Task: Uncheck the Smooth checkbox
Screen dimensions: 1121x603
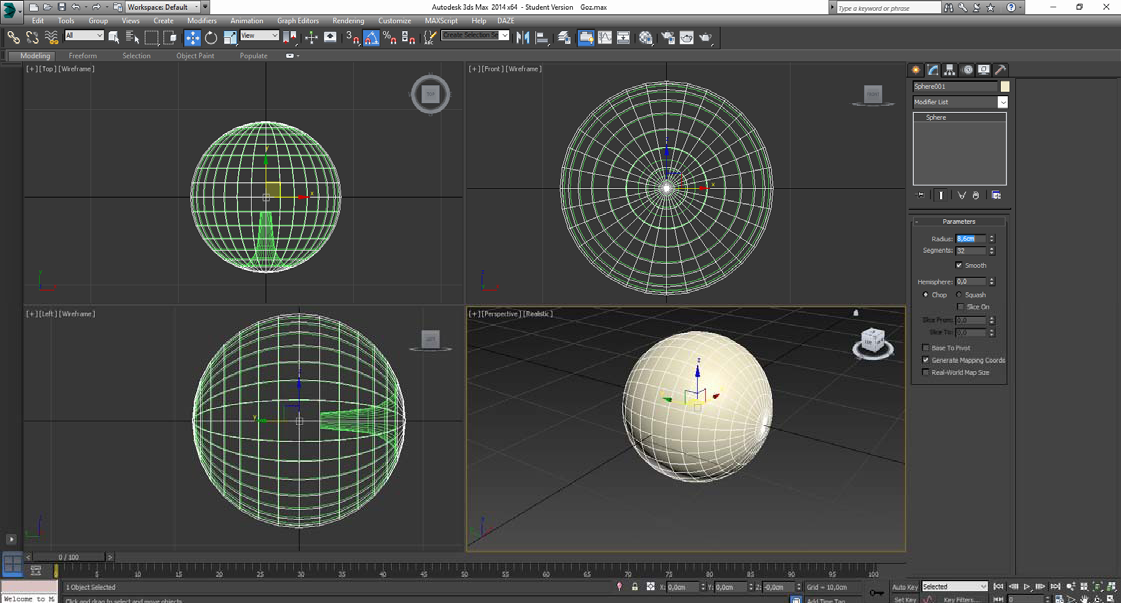Action: 959,266
